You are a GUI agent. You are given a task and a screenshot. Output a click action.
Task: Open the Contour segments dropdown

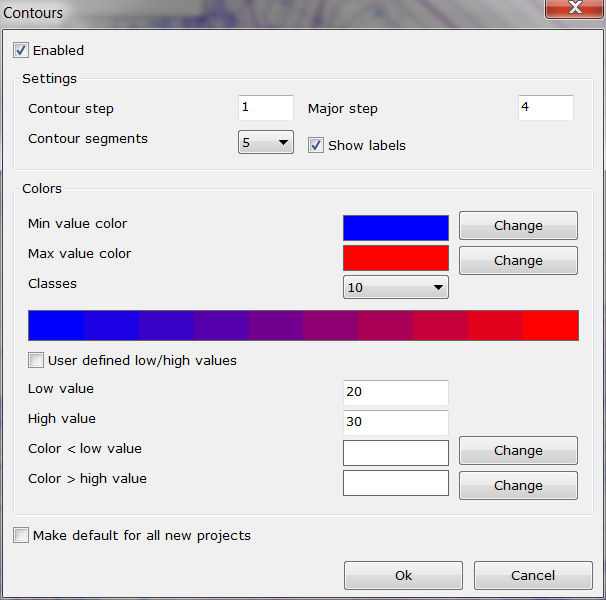265,142
